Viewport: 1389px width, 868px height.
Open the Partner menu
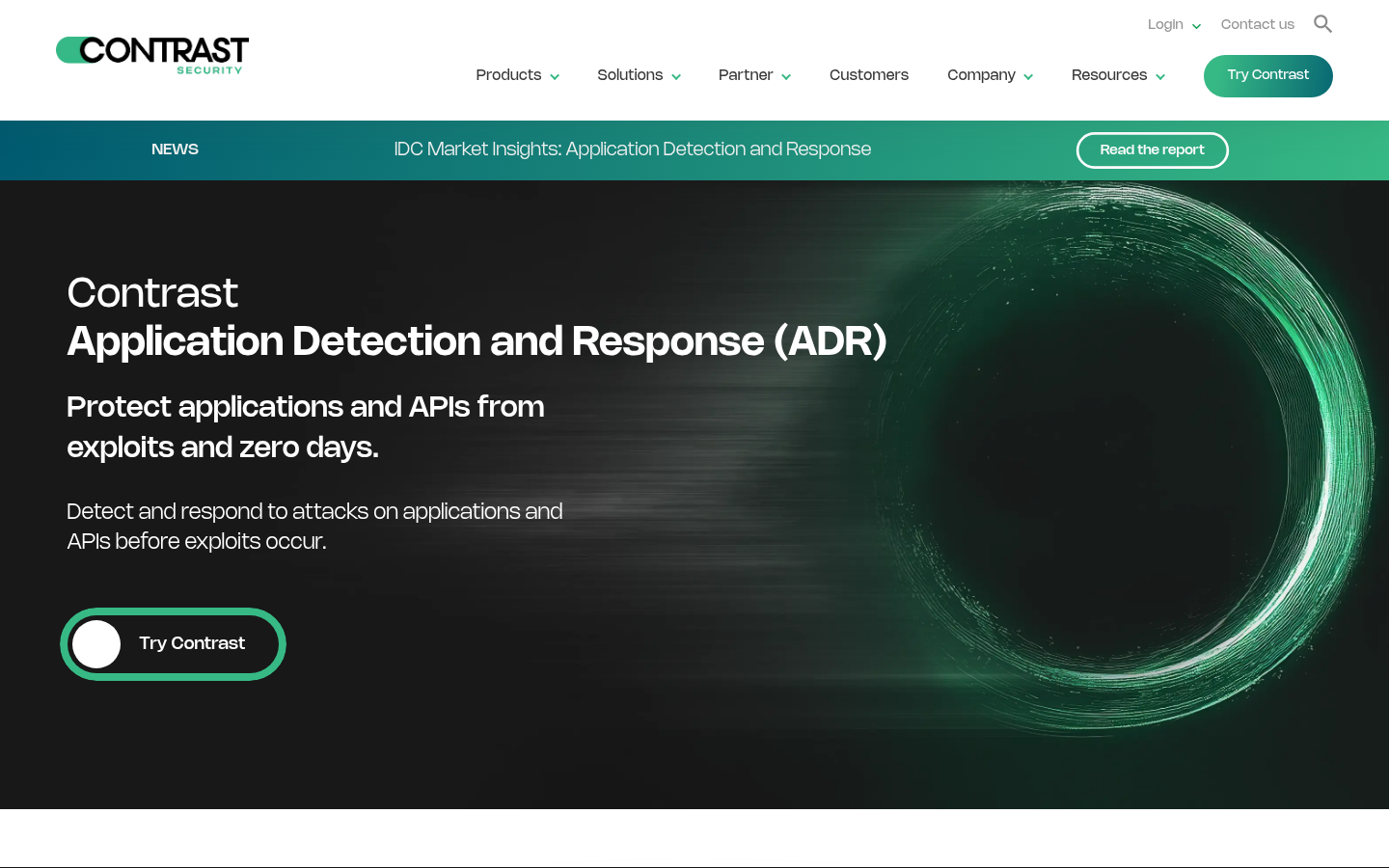pos(746,75)
